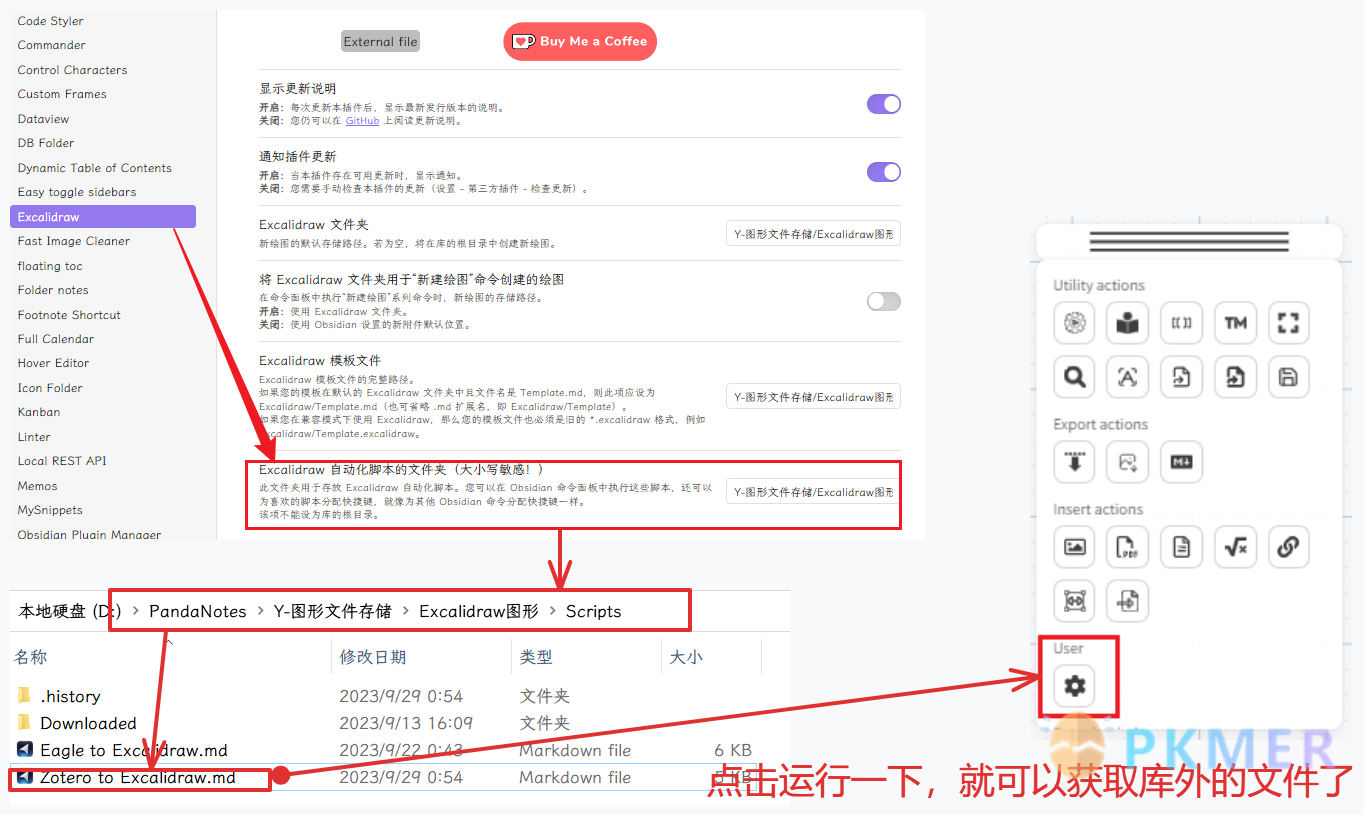
Task: Turn off the 通知插件更新 switch
Action: tap(884, 172)
